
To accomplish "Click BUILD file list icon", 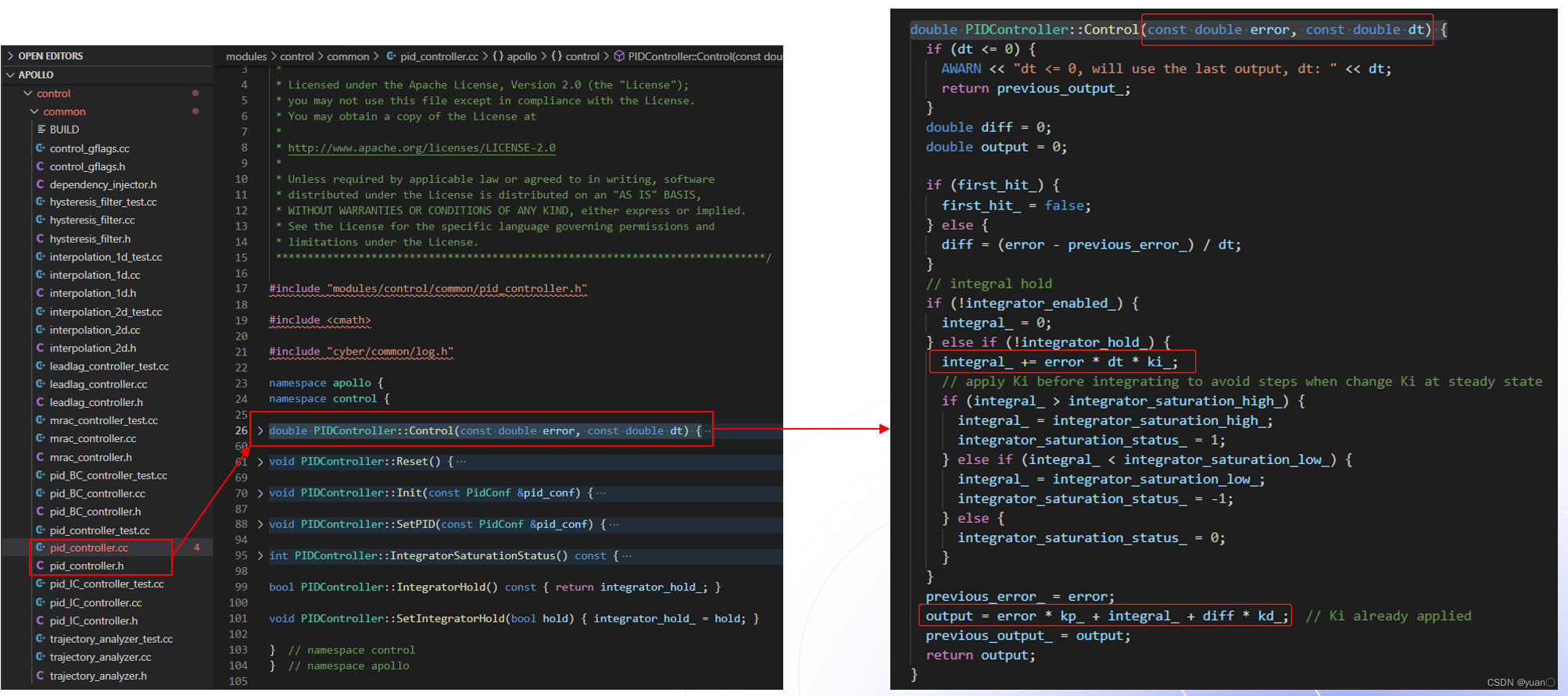I will (x=41, y=130).
